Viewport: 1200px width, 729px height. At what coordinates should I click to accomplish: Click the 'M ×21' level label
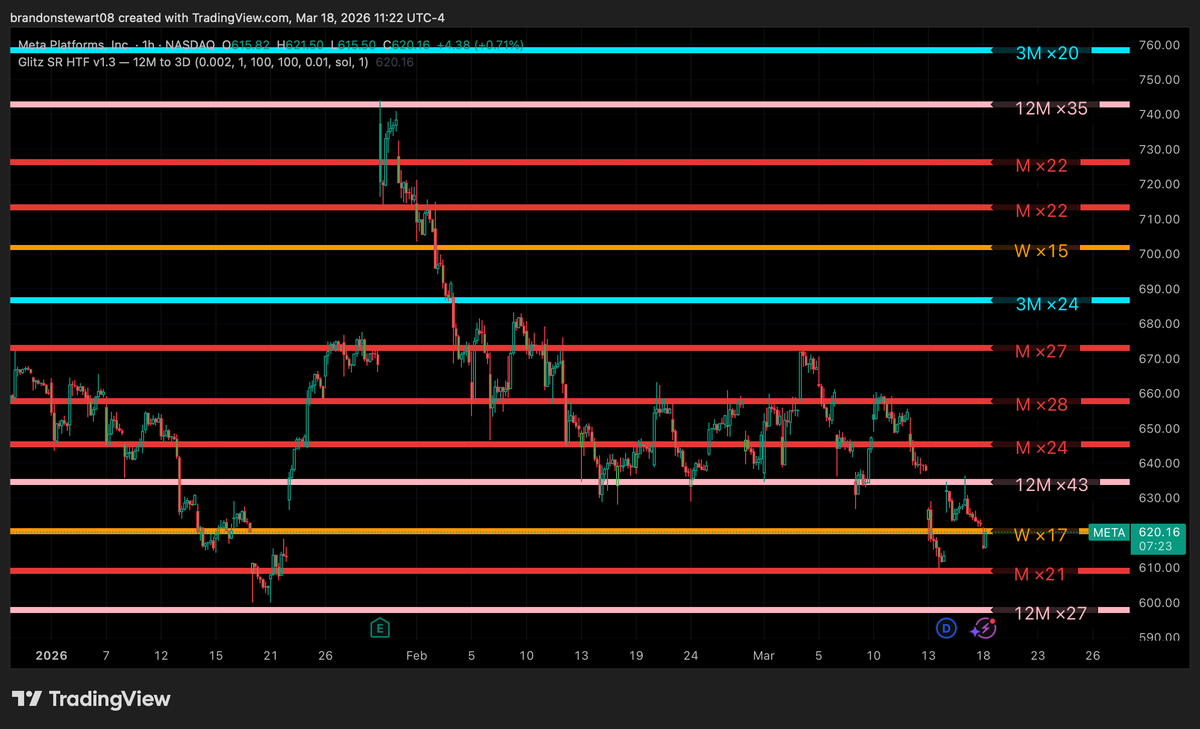coord(1042,574)
